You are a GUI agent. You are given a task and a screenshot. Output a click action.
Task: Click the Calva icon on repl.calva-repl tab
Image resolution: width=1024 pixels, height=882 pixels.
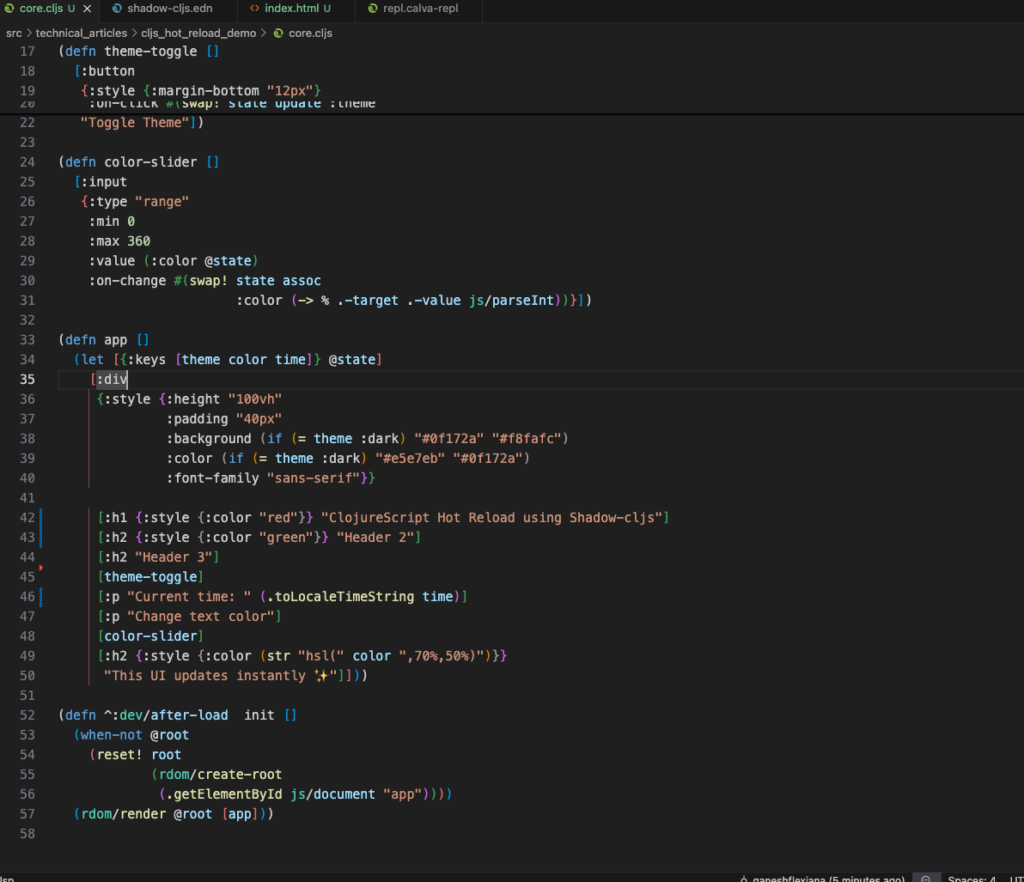click(371, 9)
